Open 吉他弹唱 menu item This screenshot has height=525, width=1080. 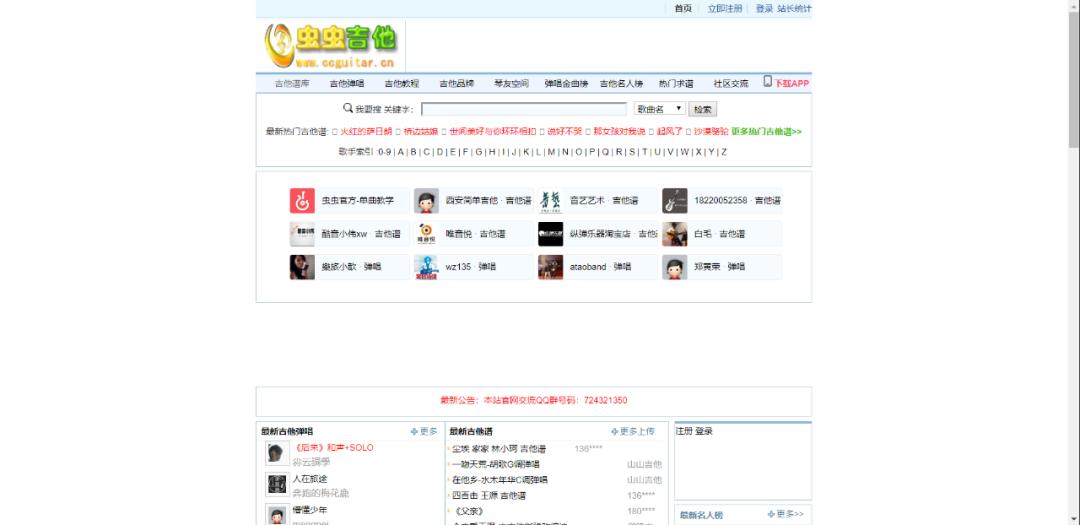pos(346,83)
